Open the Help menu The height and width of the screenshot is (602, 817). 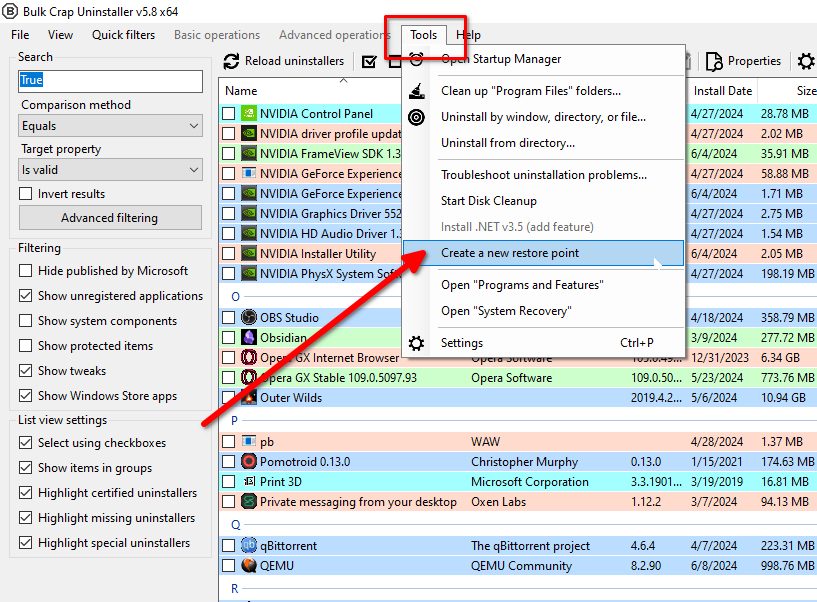(468, 35)
